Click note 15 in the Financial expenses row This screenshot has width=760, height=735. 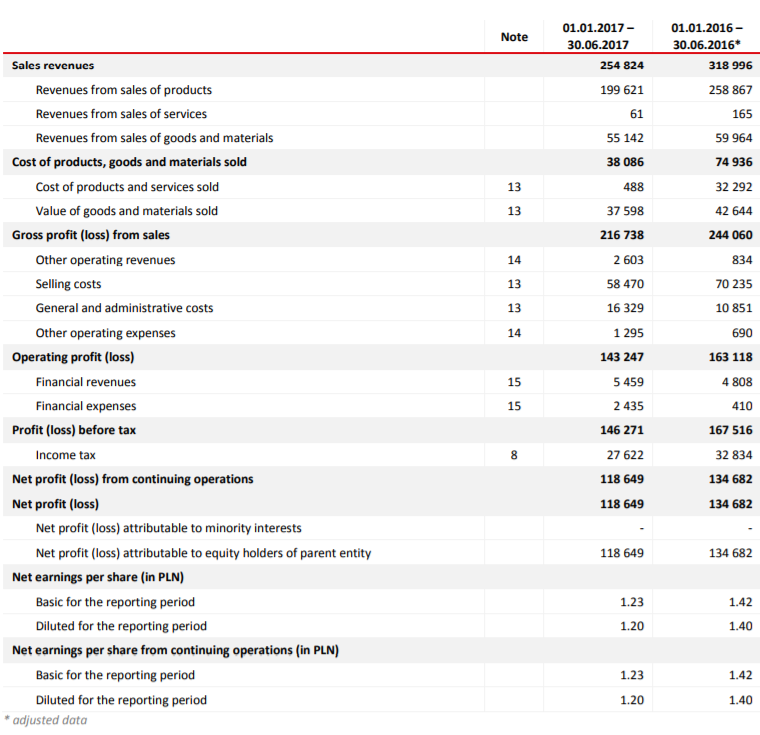(514, 406)
